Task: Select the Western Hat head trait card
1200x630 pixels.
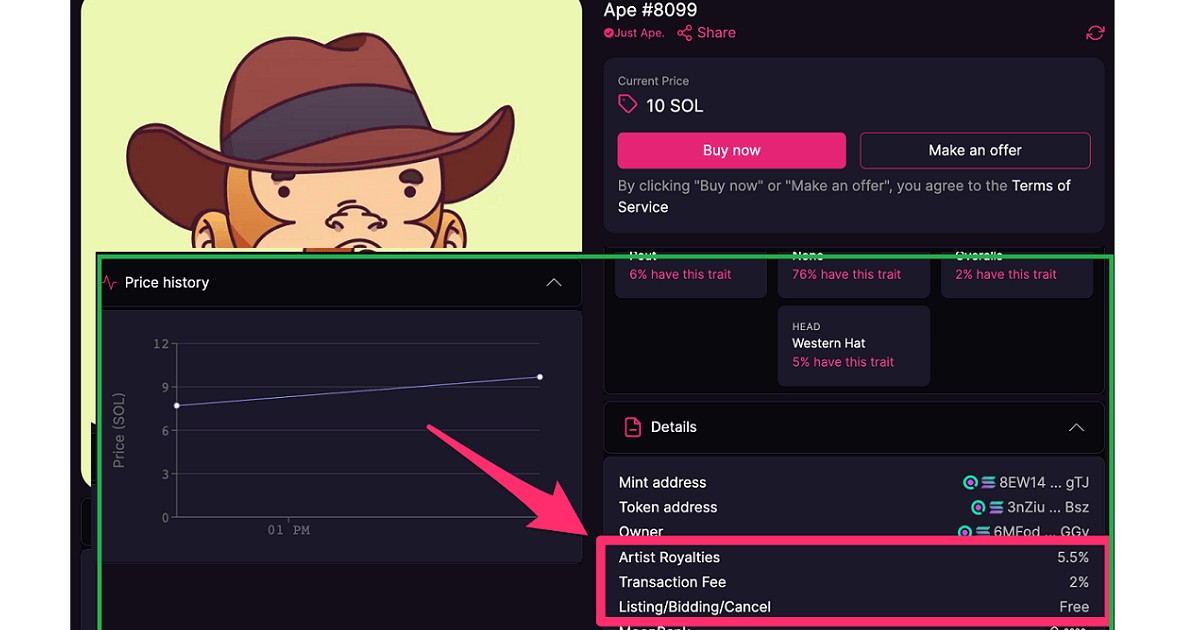Action: tap(853, 346)
